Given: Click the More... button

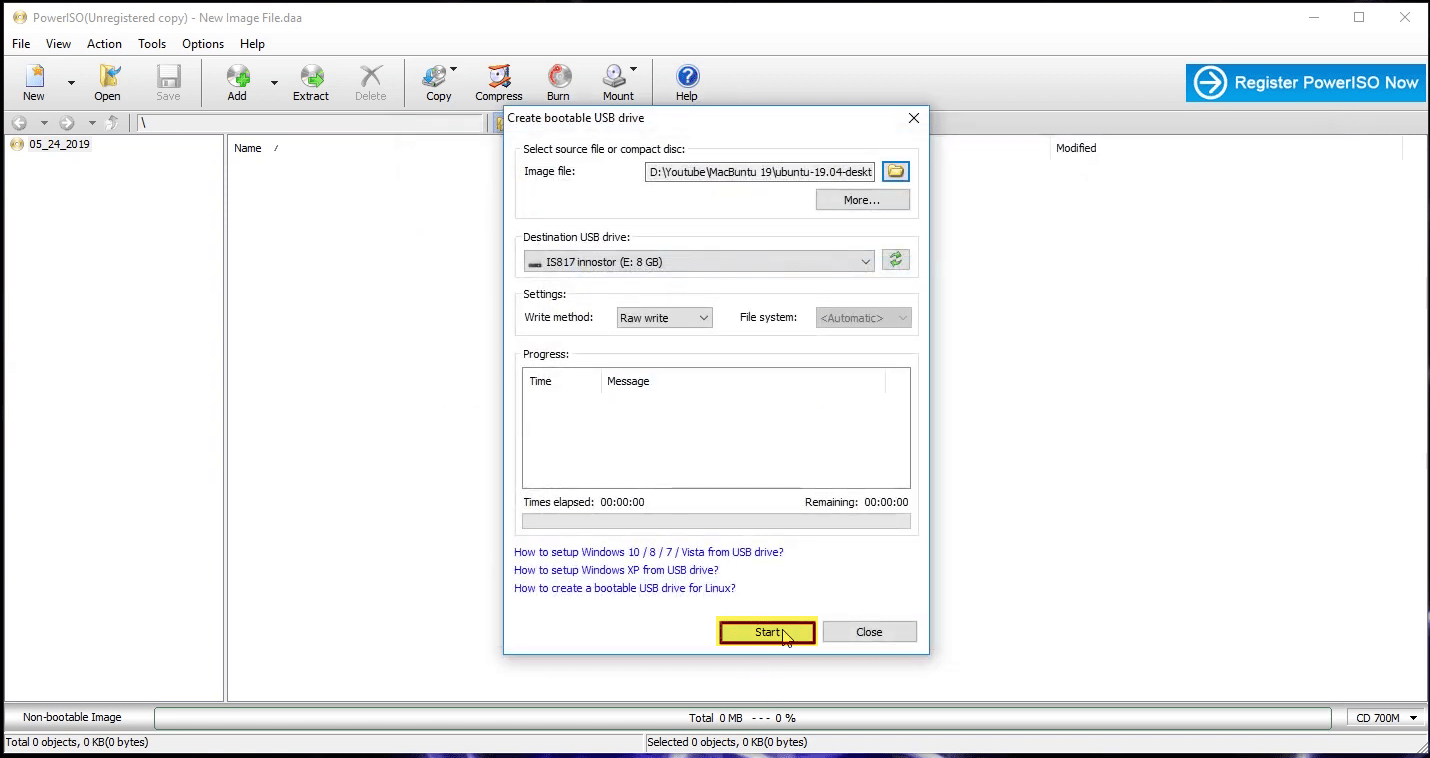Looking at the screenshot, I should click(x=862, y=200).
